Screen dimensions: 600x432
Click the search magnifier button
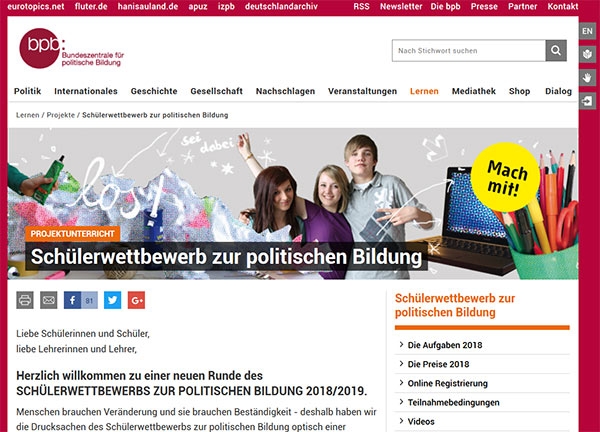[x=556, y=51]
